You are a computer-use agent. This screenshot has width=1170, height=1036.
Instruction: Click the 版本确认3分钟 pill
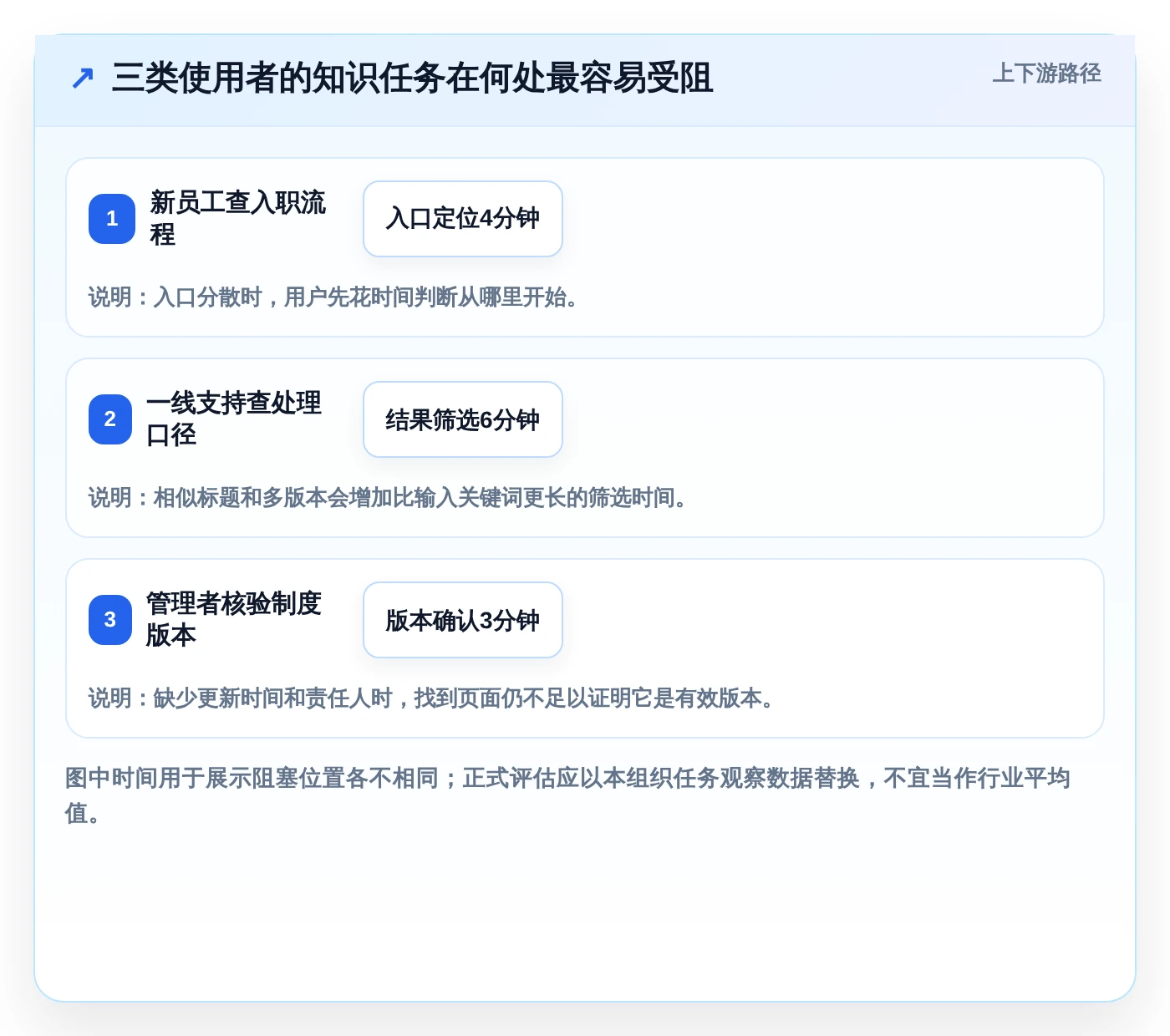(463, 620)
